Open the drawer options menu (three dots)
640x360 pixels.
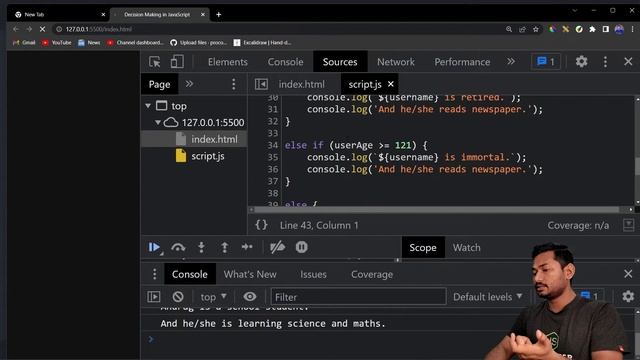(x=154, y=274)
